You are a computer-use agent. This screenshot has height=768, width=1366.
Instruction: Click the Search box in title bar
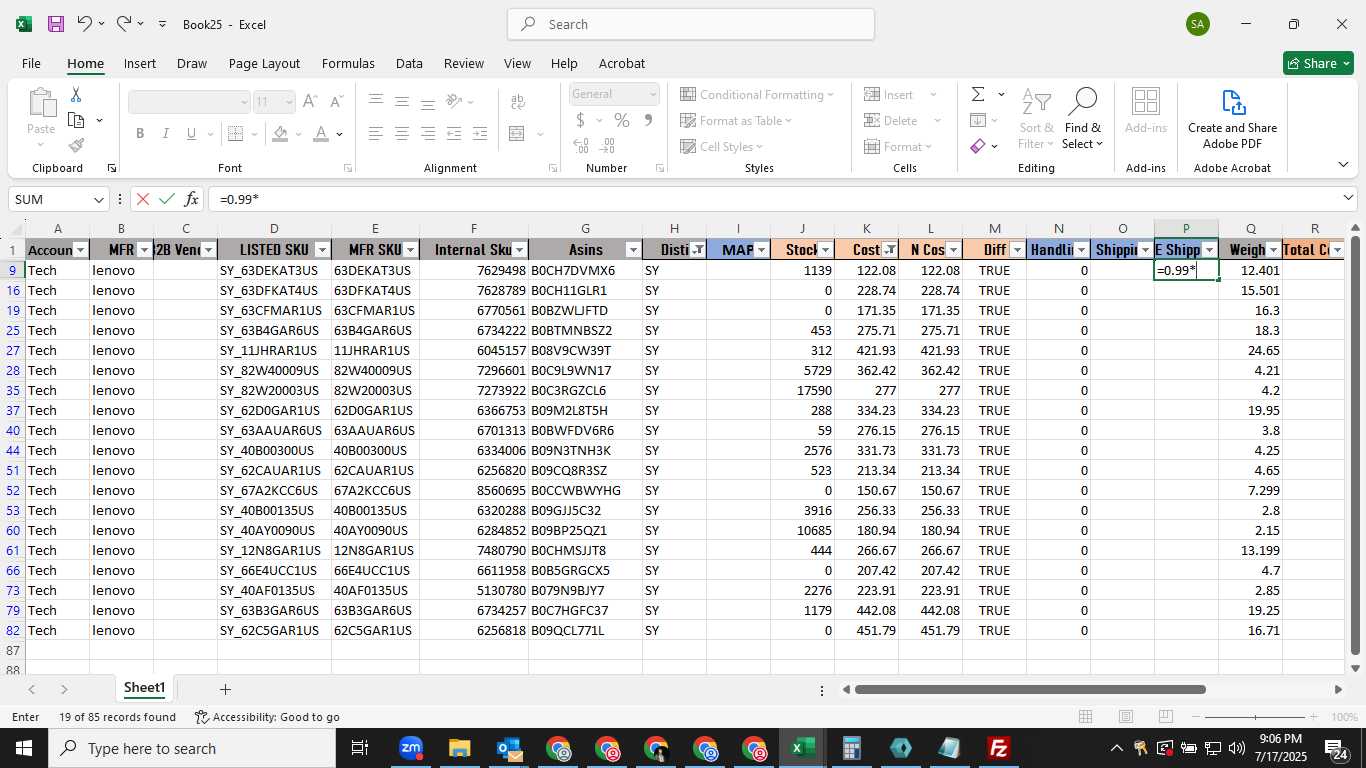[x=691, y=24]
